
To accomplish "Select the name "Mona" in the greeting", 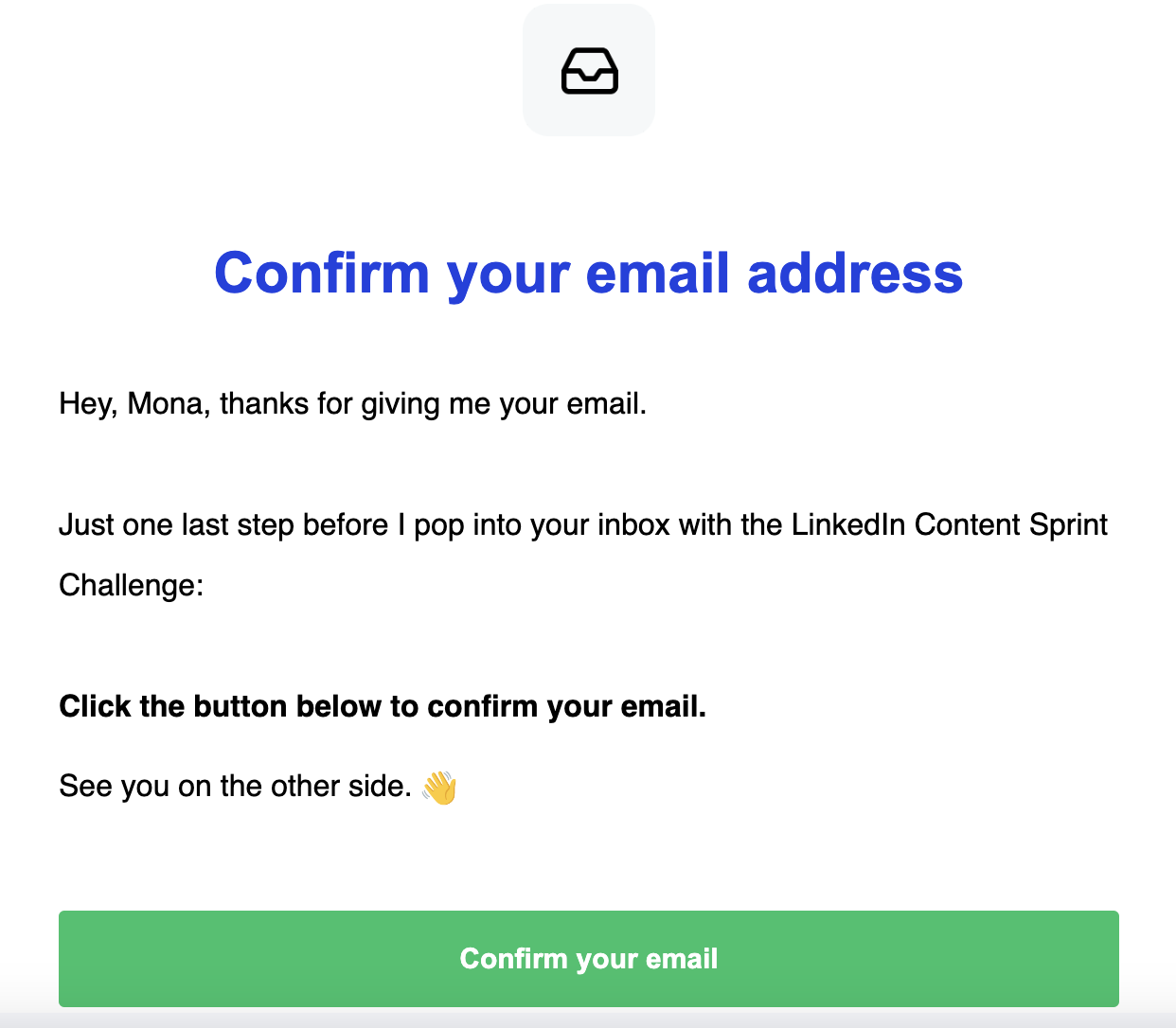I will (x=168, y=404).
